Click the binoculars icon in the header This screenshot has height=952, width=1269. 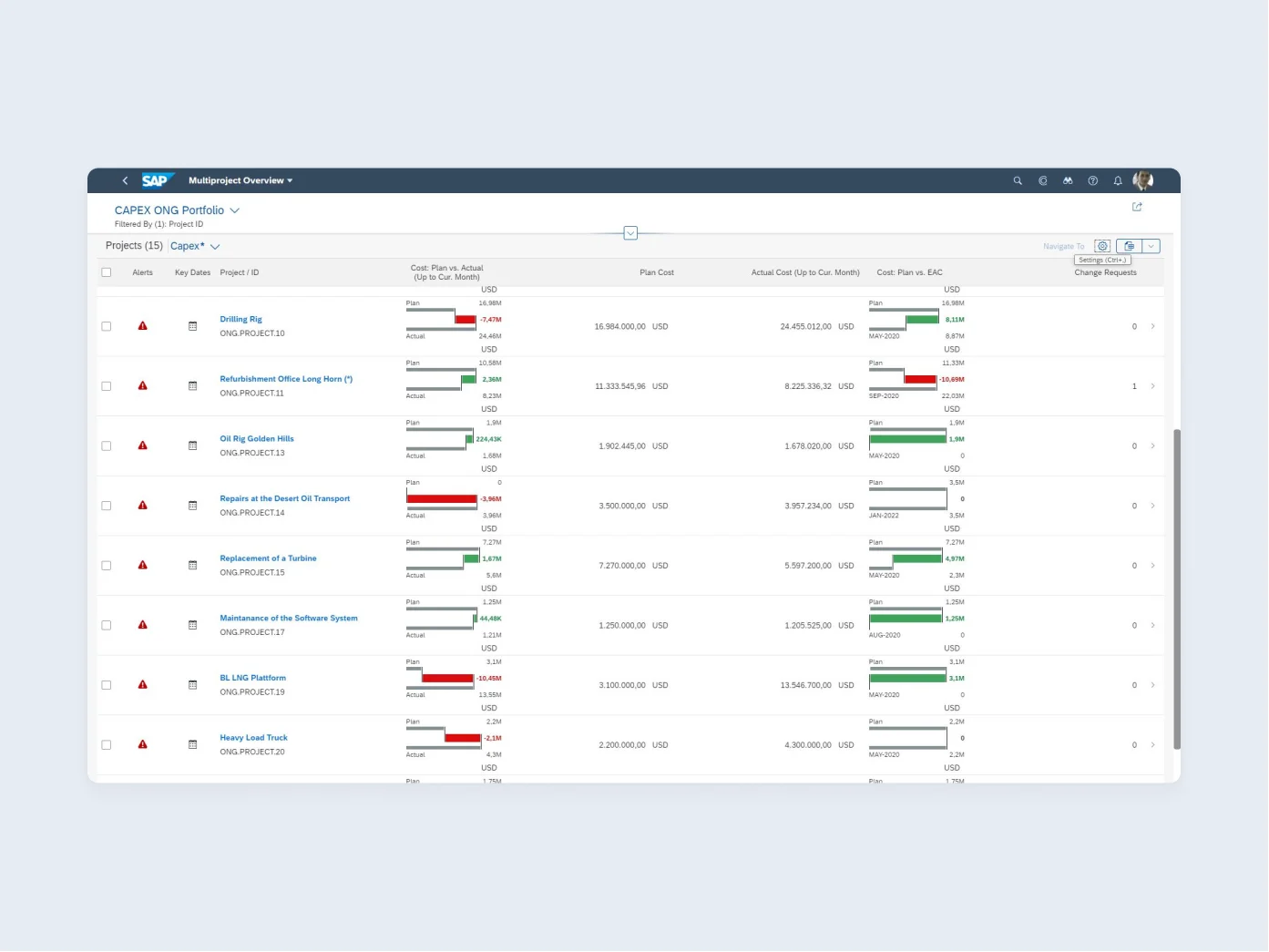tap(1068, 180)
